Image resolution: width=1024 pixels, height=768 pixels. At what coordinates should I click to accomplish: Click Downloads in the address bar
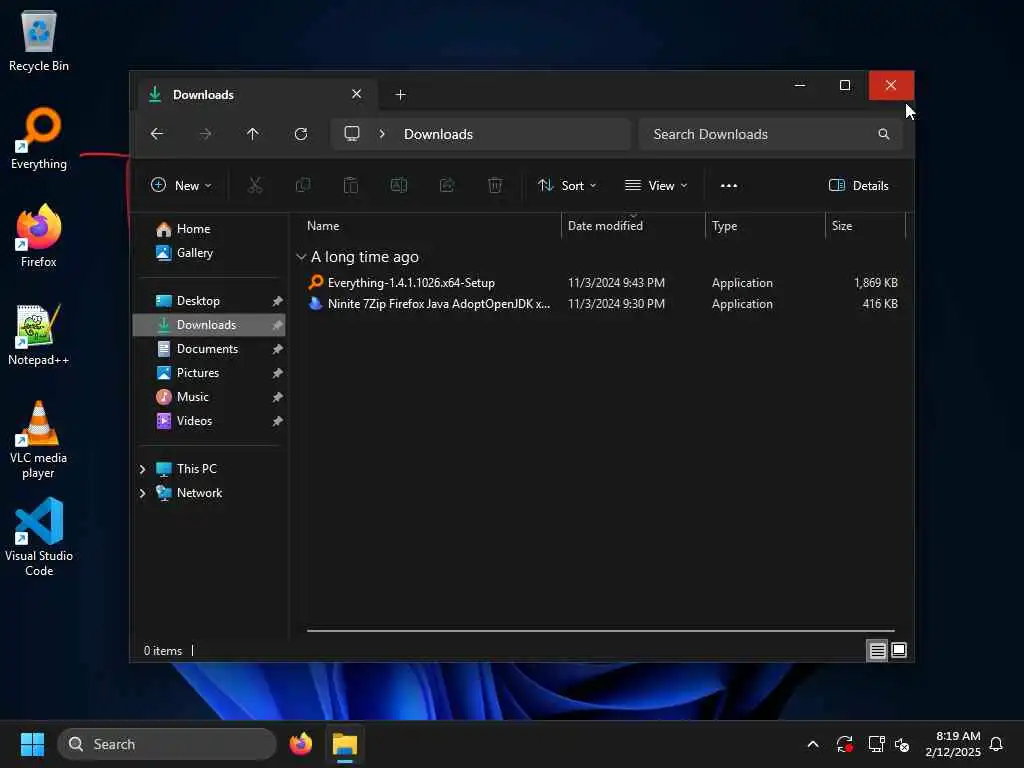(438, 134)
